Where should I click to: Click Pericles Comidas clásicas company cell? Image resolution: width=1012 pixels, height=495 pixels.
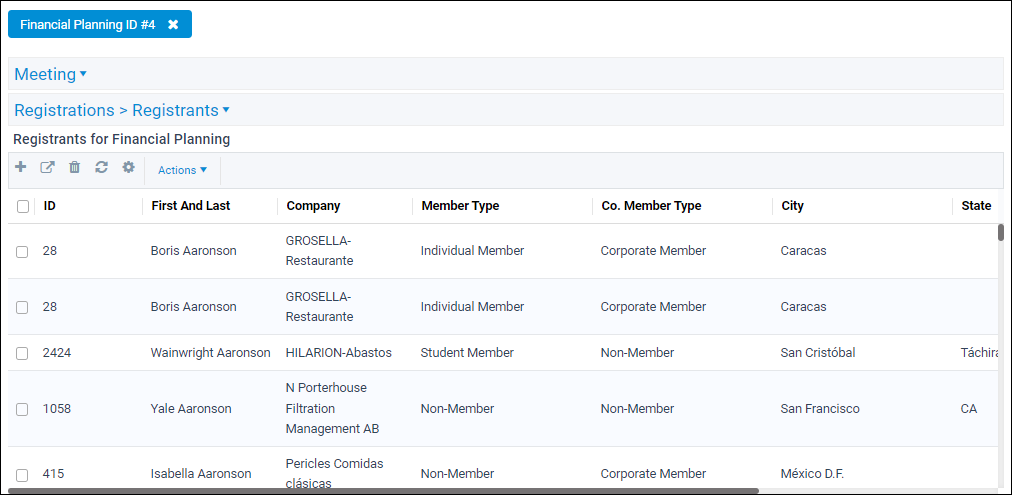pos(334,474)
